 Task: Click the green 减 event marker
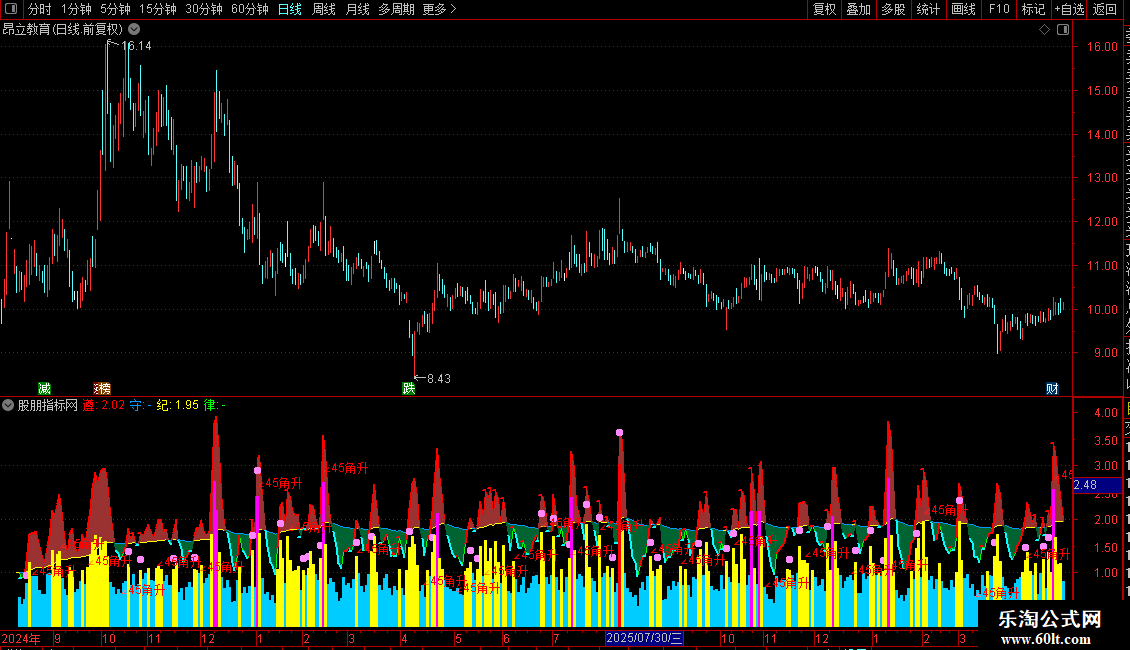pos(44,388)
